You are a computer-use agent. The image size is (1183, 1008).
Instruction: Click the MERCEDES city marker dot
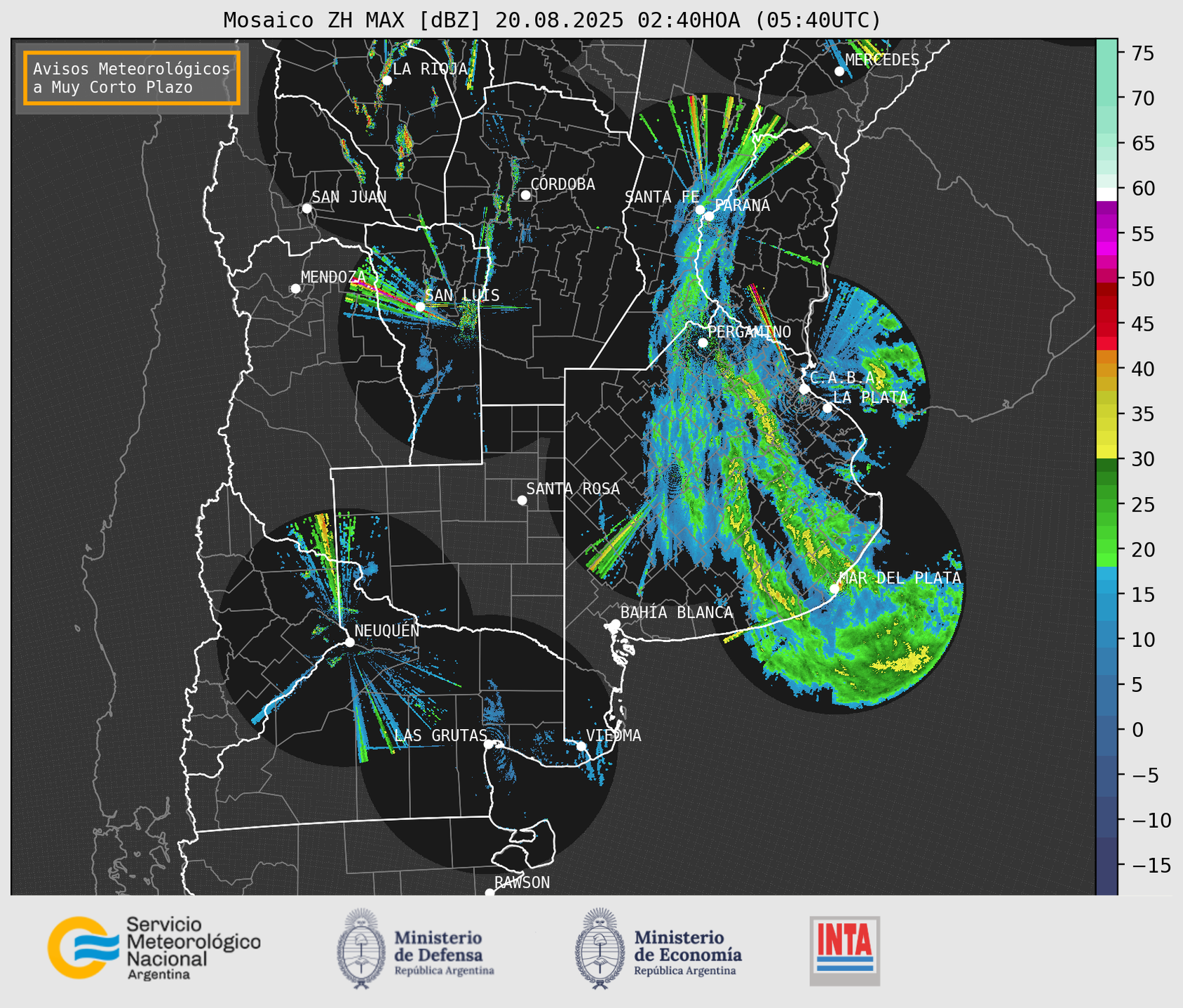pos(839,71)
